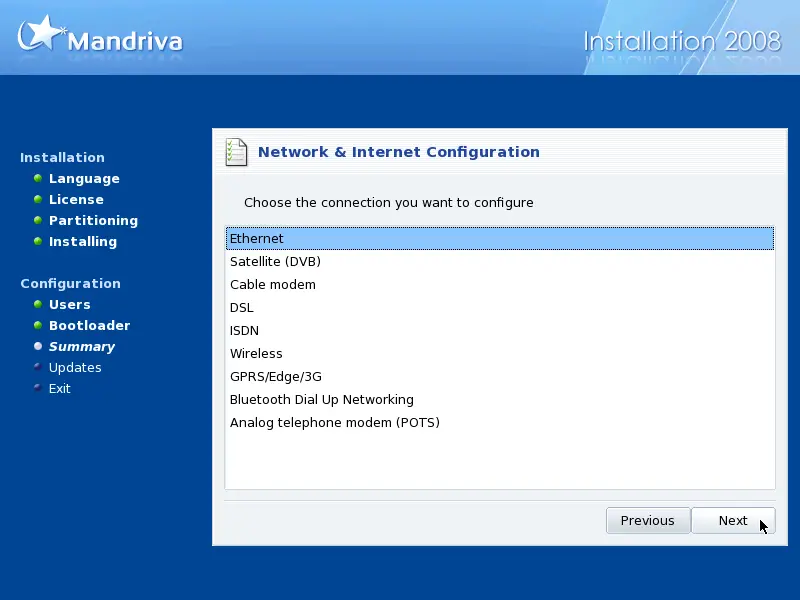
Task: Click Installation 2008 banner text
Action: pos(682,41)
